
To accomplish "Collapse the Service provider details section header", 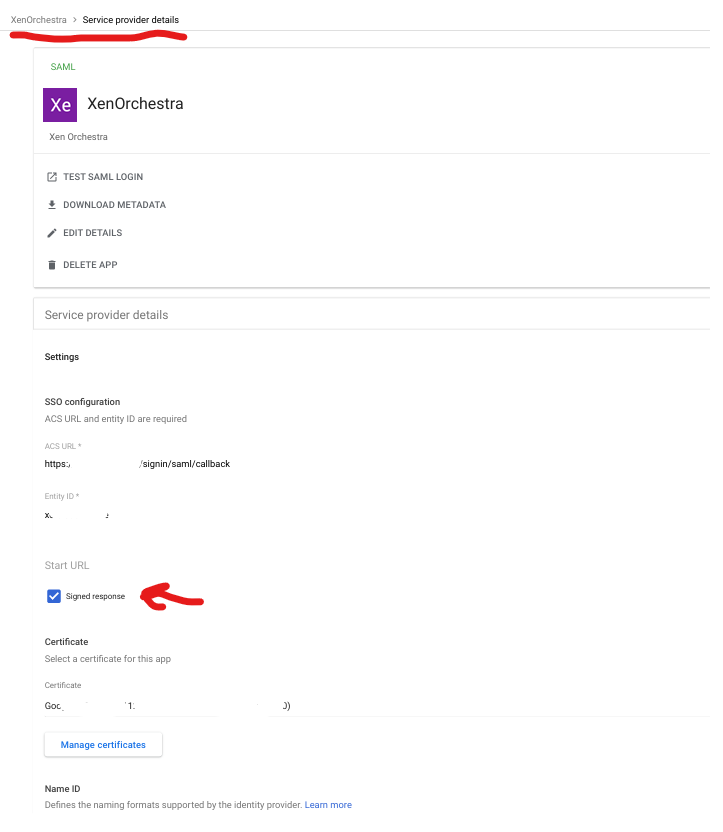I will click(106, 315).
